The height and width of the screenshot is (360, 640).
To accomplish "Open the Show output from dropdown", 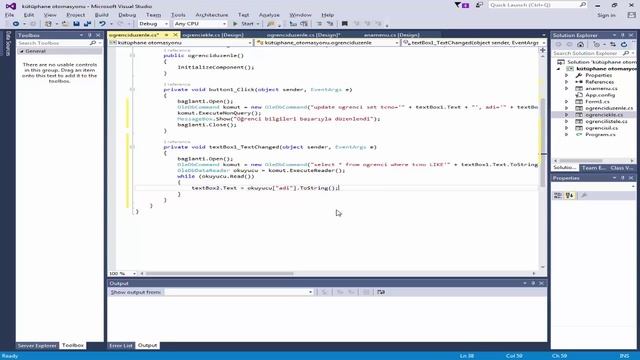I will pyautogui.click(x=239, y=292).
